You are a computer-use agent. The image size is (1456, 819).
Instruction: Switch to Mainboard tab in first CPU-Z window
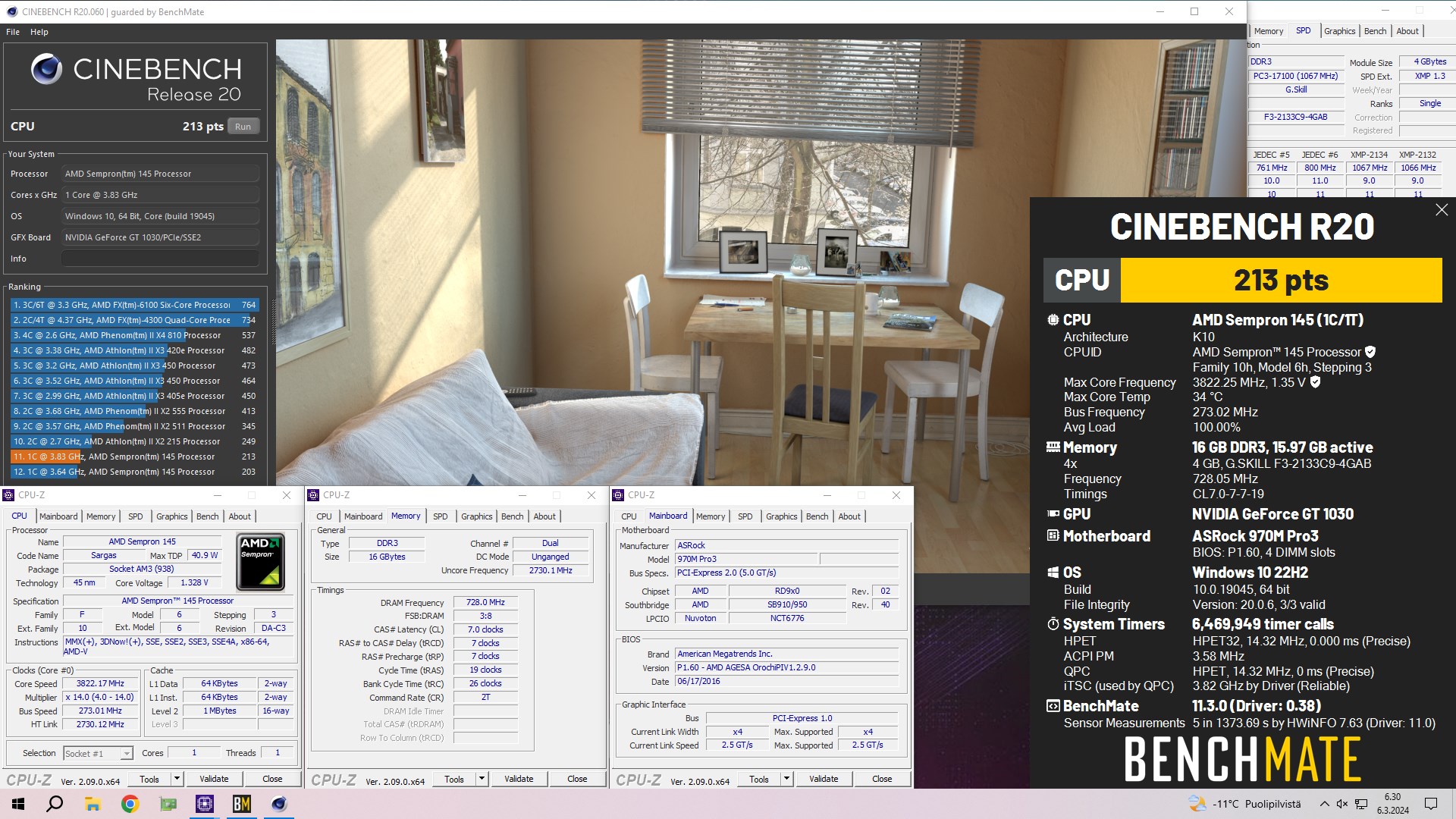[x=58, y=516]
